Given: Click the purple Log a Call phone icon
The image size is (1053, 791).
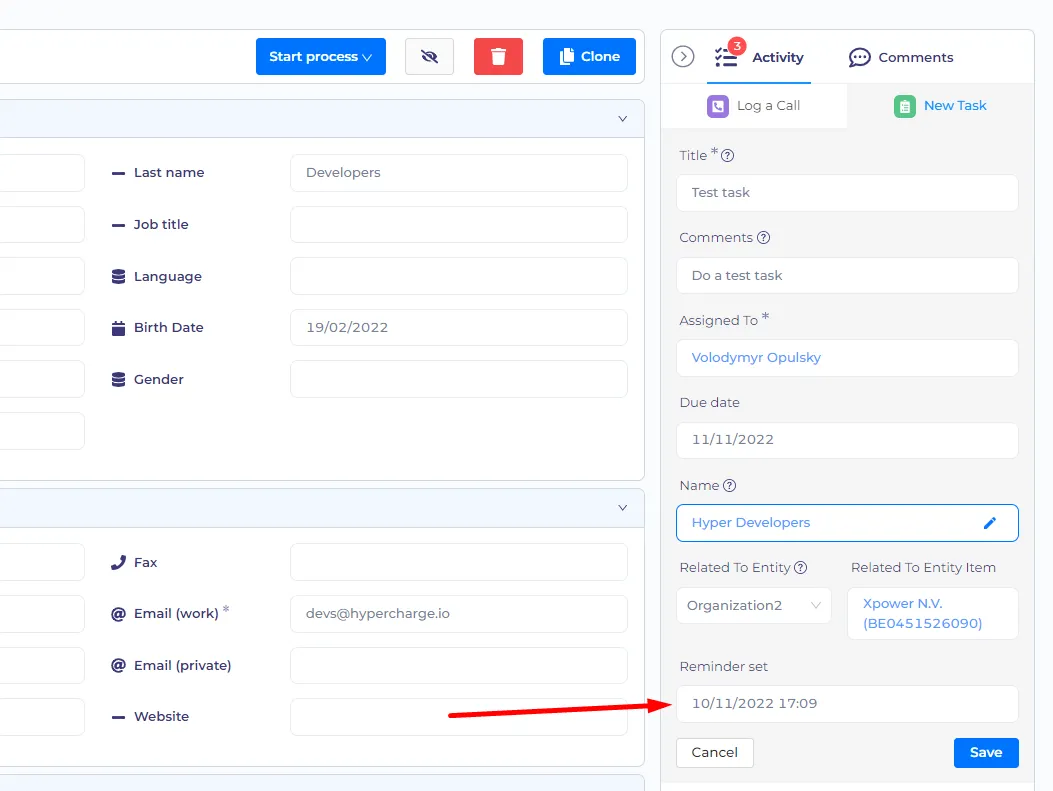Looking at the screenshot, I should pos(718,106).
